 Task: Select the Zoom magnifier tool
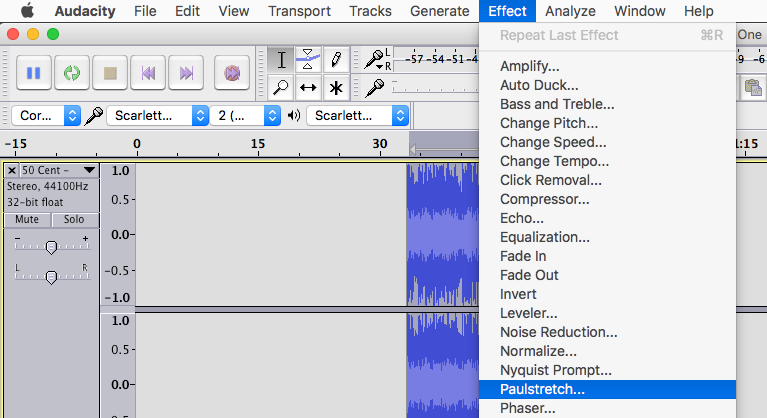[281, 88]
